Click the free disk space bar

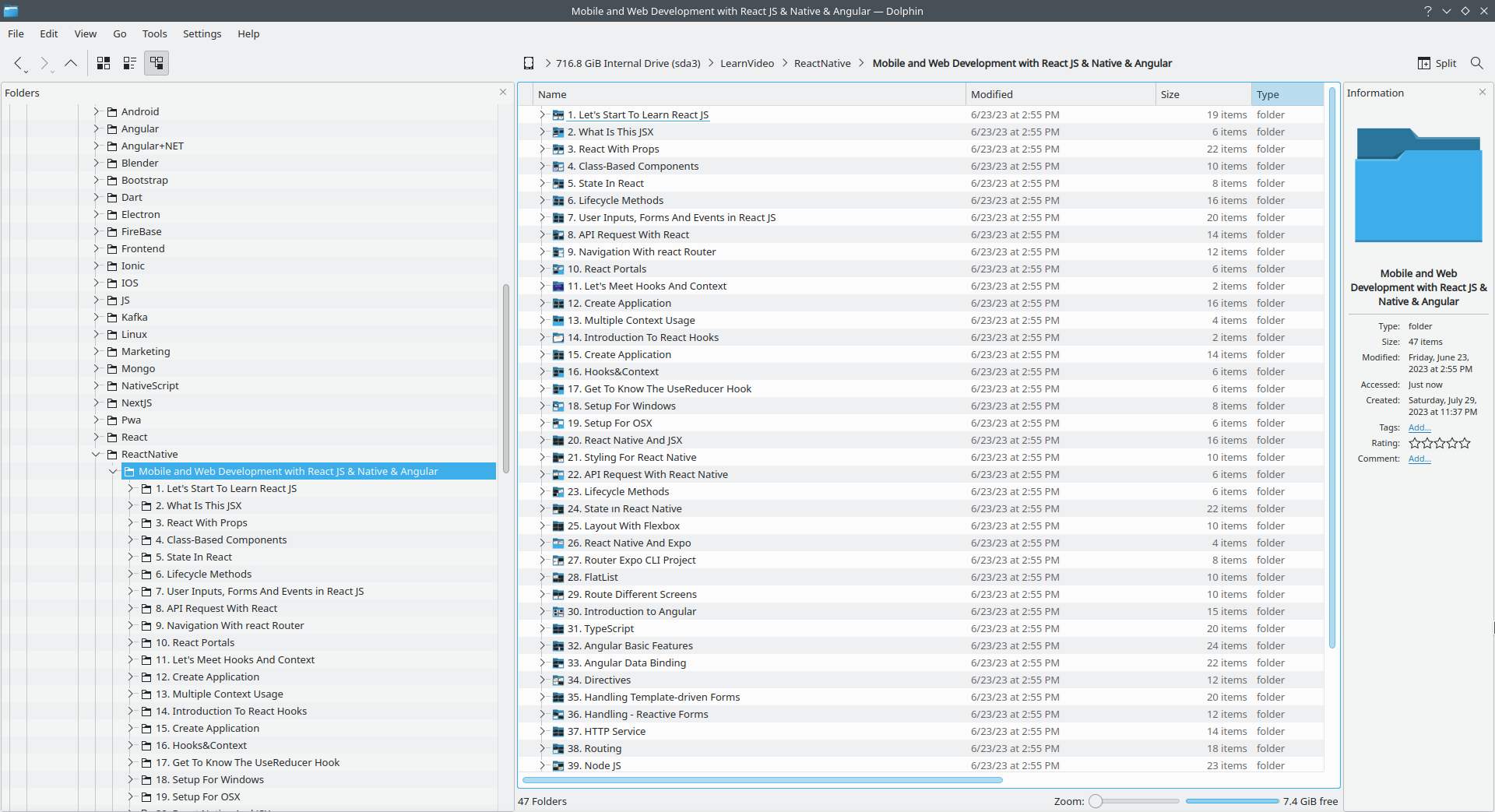point(1233,801)
